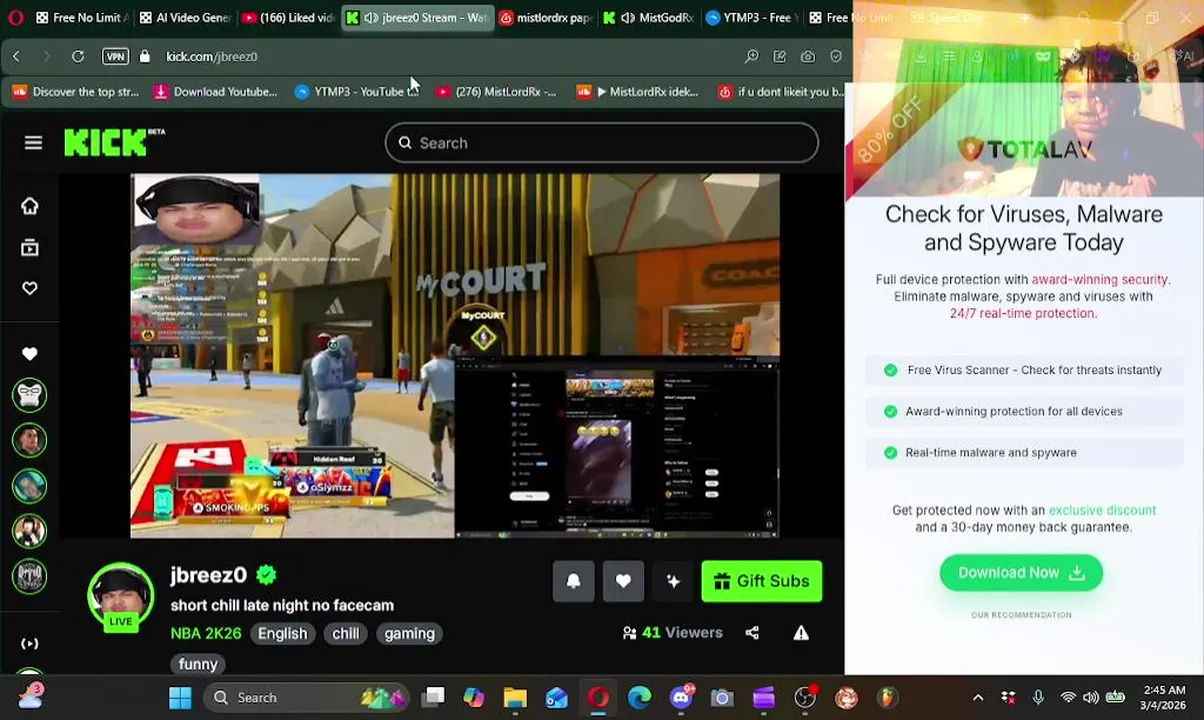Image resolution: width=1204 pixels, height=720 pixels.
Task: Switch to YTMP3 - Free tab
Action: [x=751, y=18]
